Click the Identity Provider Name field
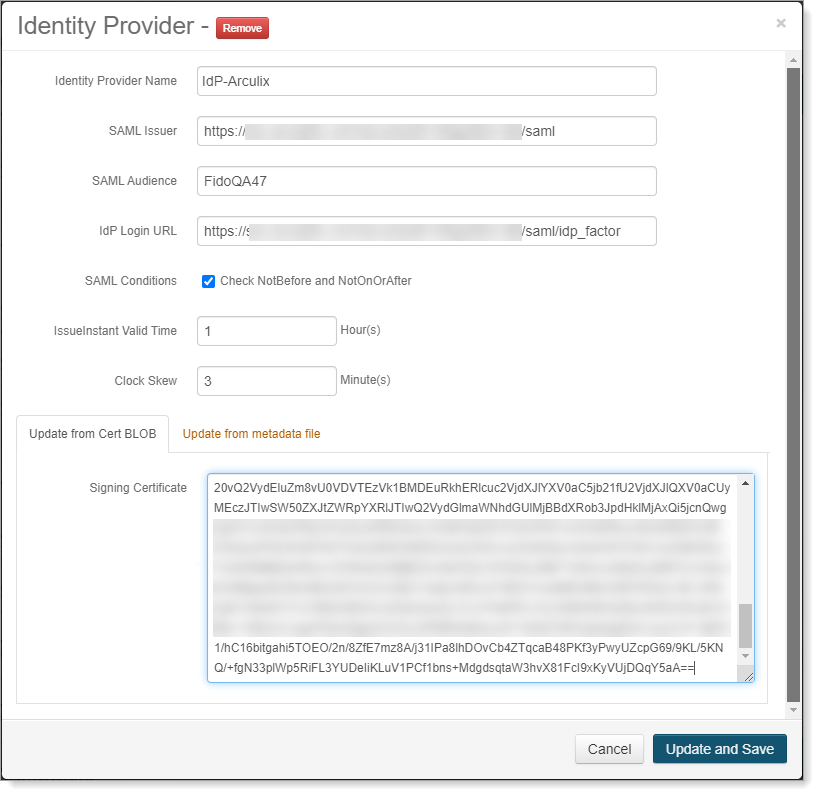The width and height of the screenshot is (819, 796). tap(426, 81)
